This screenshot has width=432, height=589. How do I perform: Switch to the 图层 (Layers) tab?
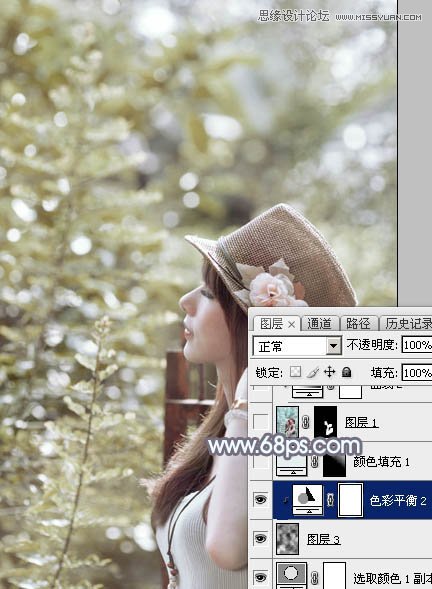(271, 323)
